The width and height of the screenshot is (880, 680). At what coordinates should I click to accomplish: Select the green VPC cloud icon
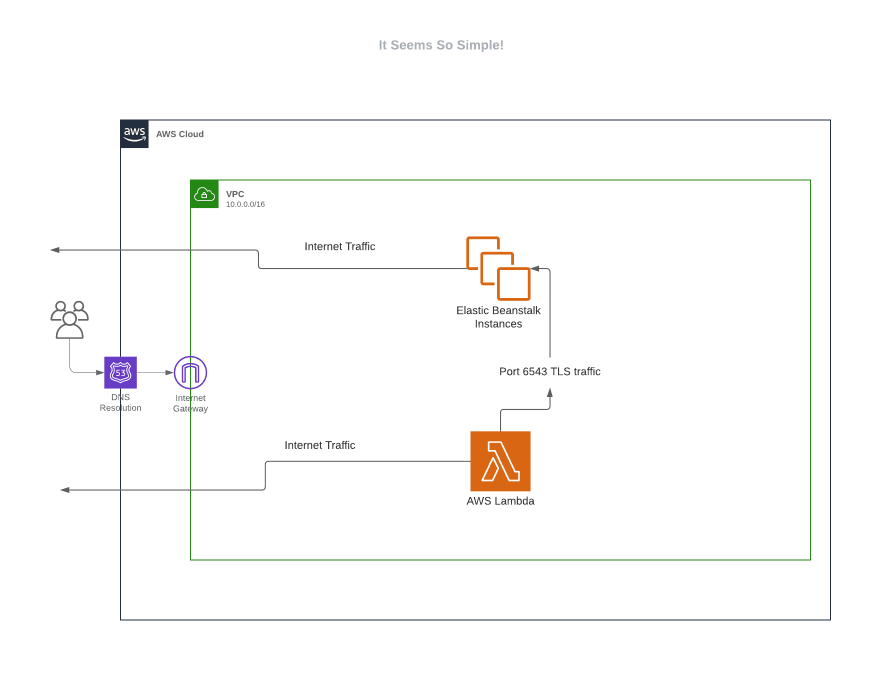click(204, 194)
